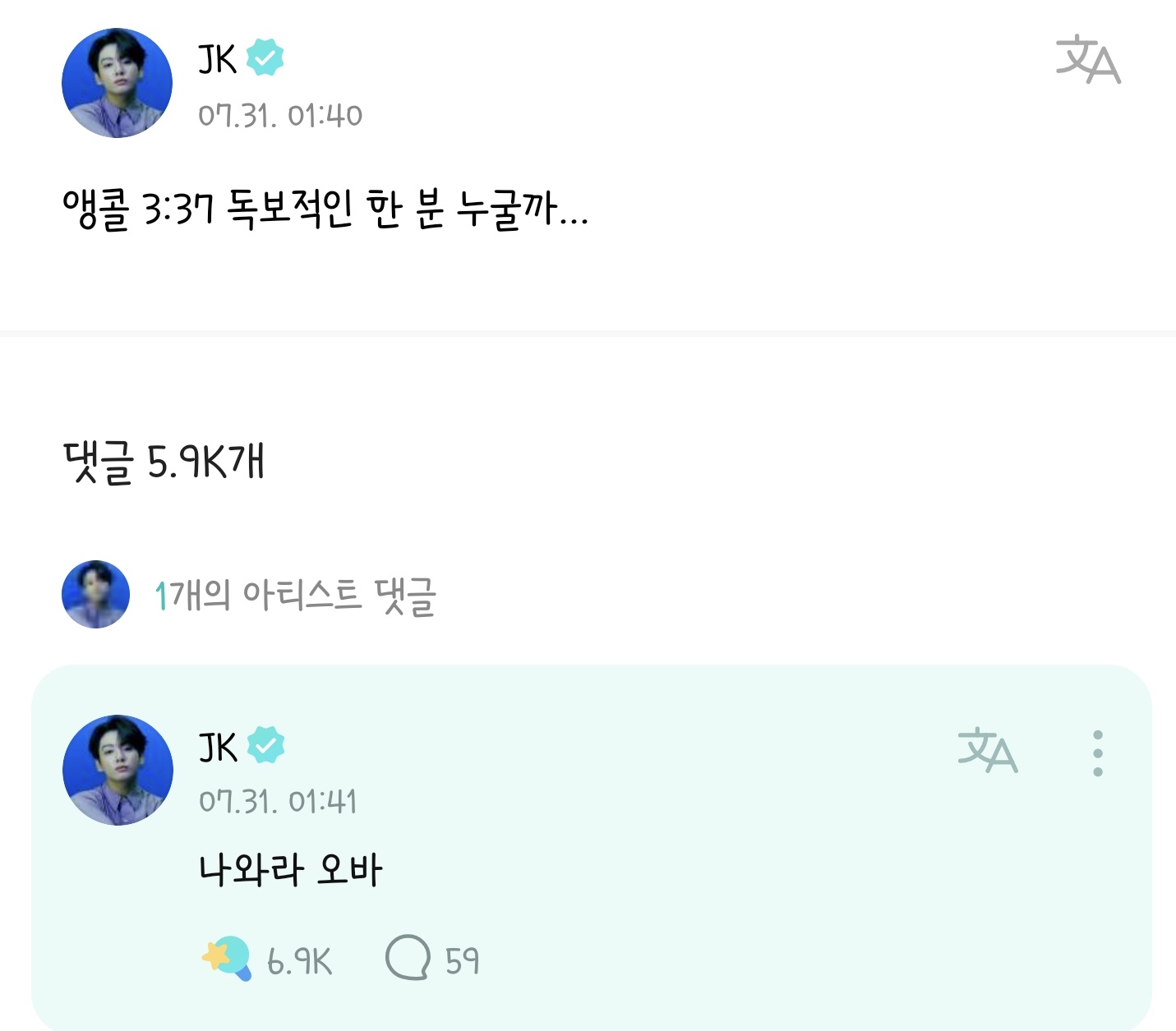1176x1031 pixels.
Task: Click the JK username in the artist comment
Action: (x=218, y=747)
